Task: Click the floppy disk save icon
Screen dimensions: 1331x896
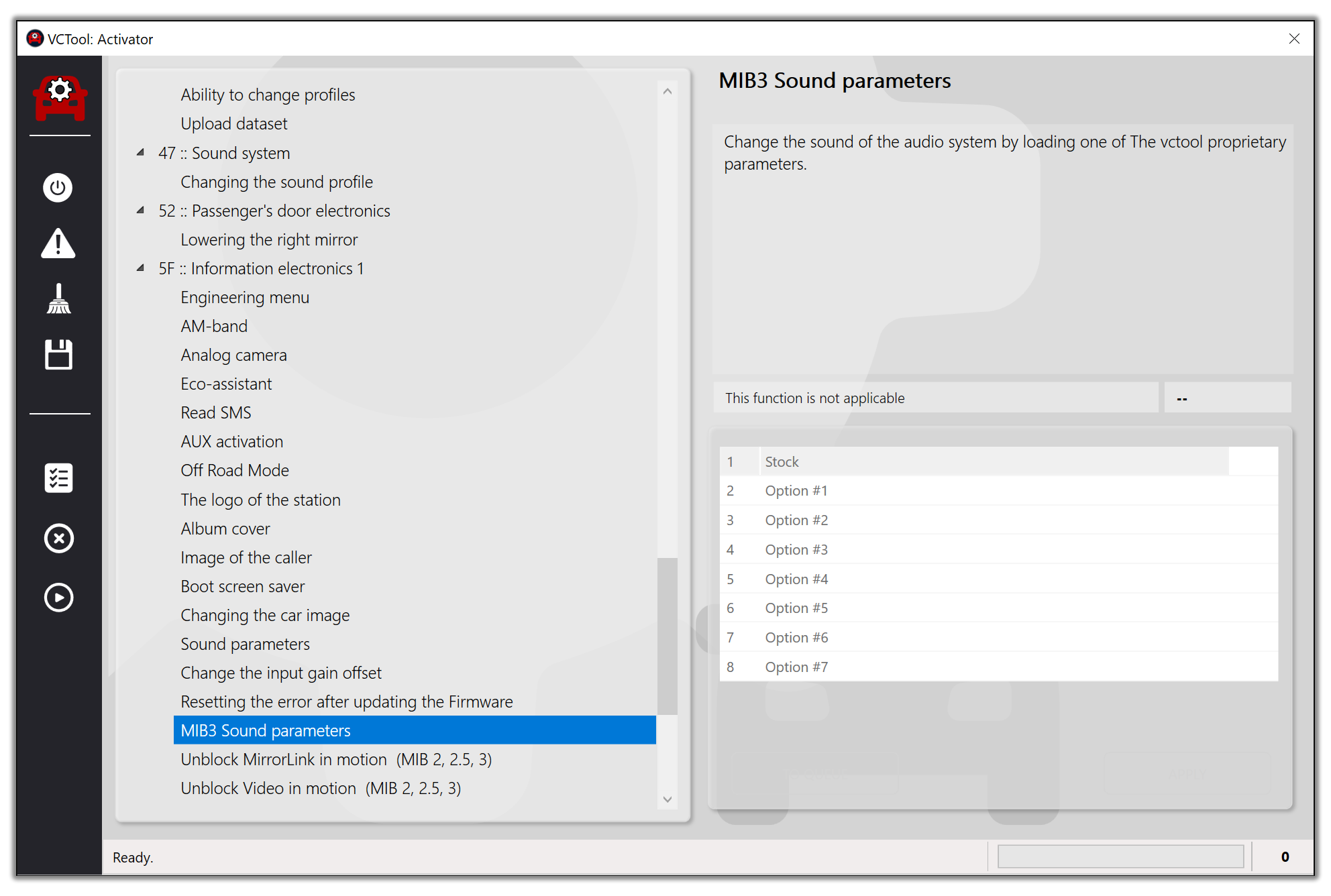Action: click(58, 354)
